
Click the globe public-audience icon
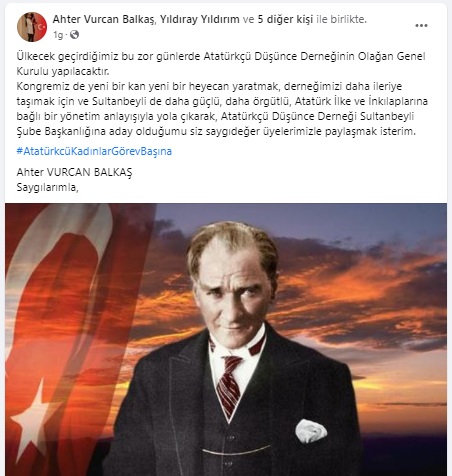pos(75,34)
